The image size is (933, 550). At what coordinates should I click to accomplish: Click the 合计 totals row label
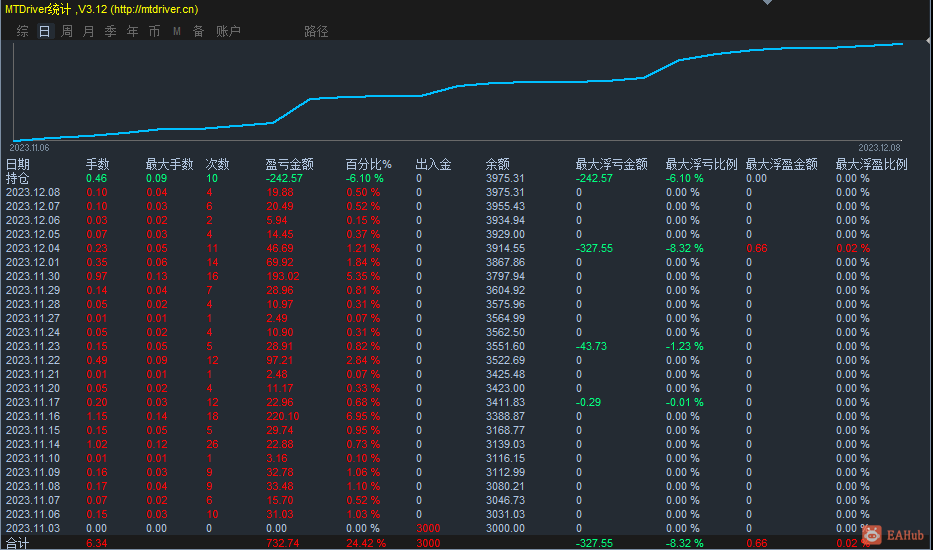(x=18, y=542)
